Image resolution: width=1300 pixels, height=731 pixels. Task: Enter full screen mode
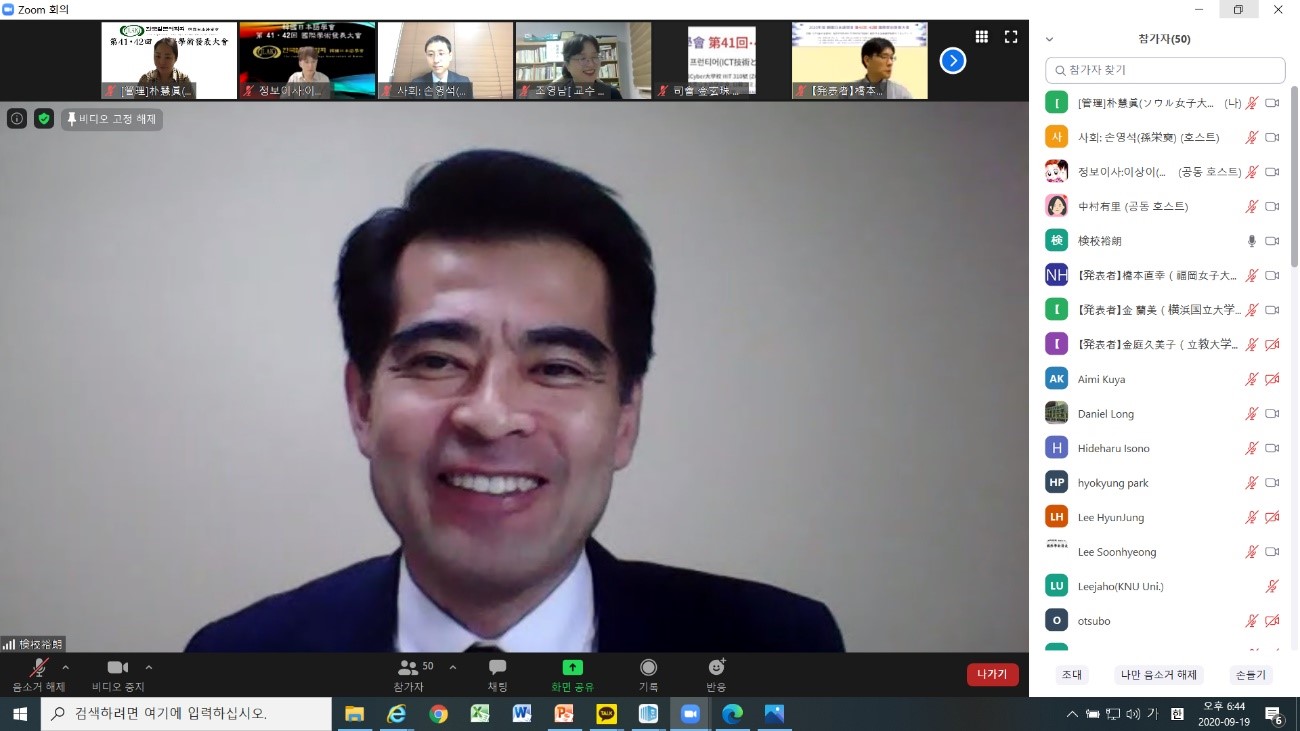pyautogui.click(x=1011, y=37)
